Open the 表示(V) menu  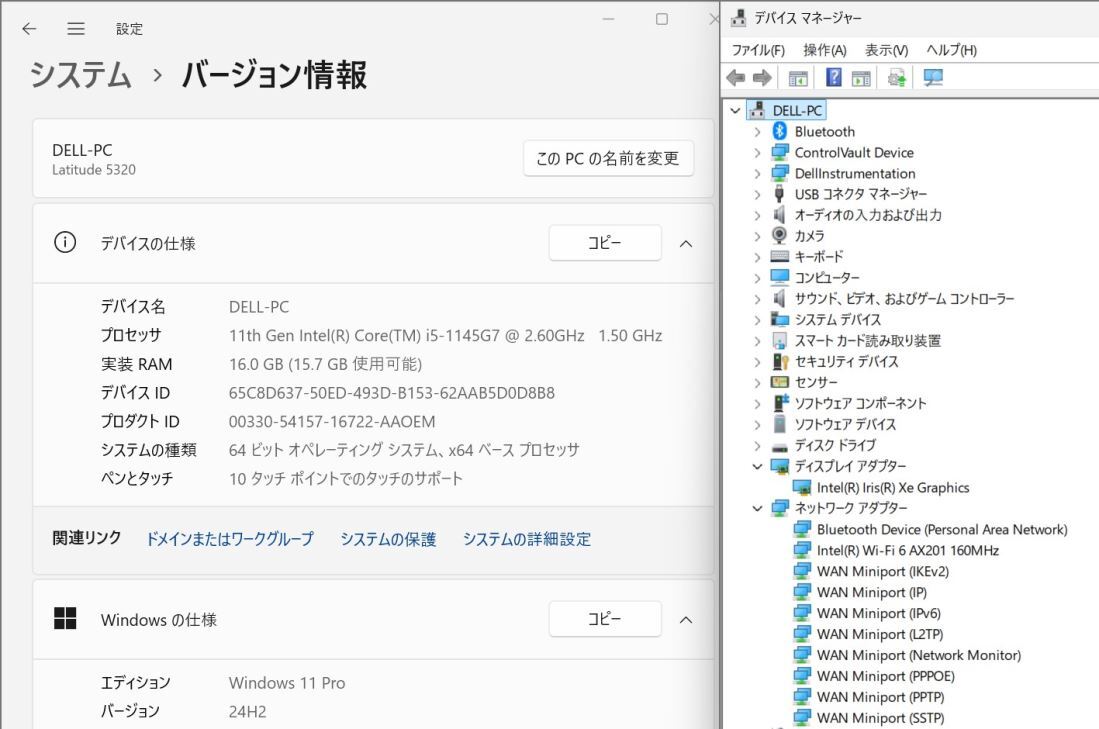click(x=886, y=50)
